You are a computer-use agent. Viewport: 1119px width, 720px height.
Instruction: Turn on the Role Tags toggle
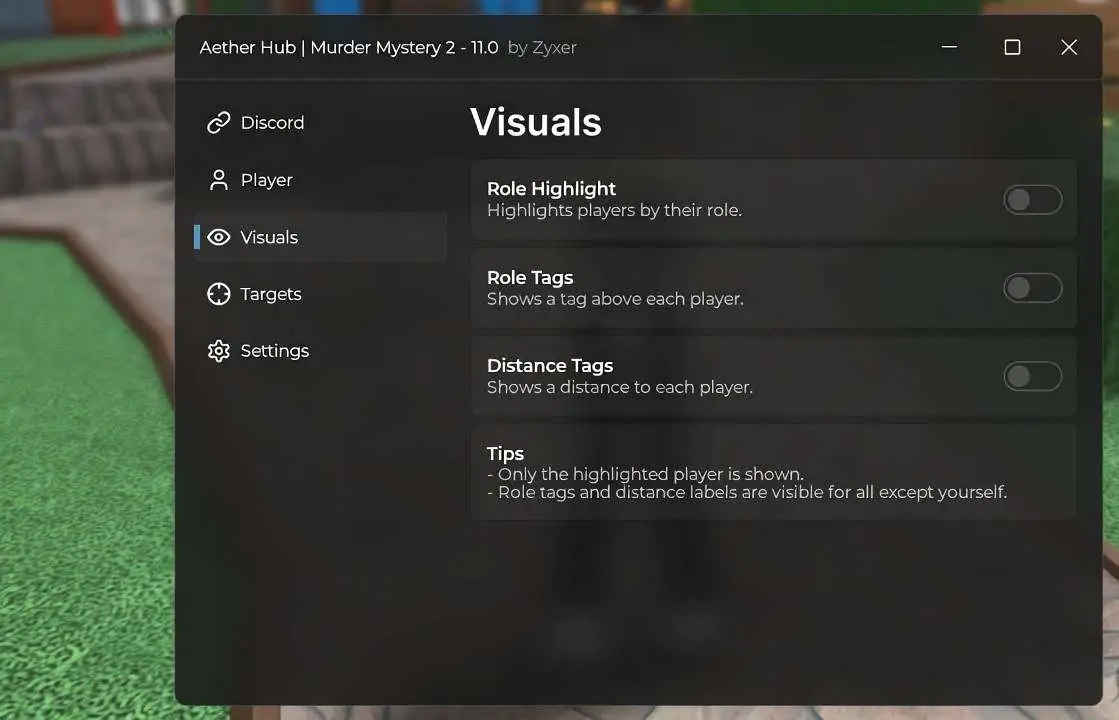1032,288
